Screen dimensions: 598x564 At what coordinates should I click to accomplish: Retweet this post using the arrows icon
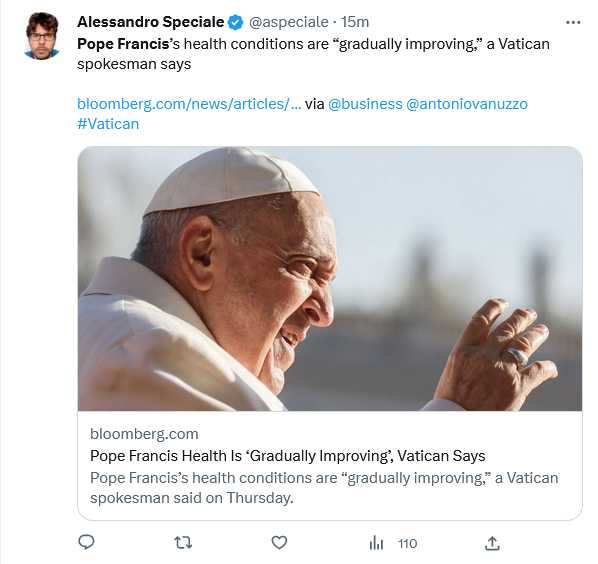[x=183, y=543]
